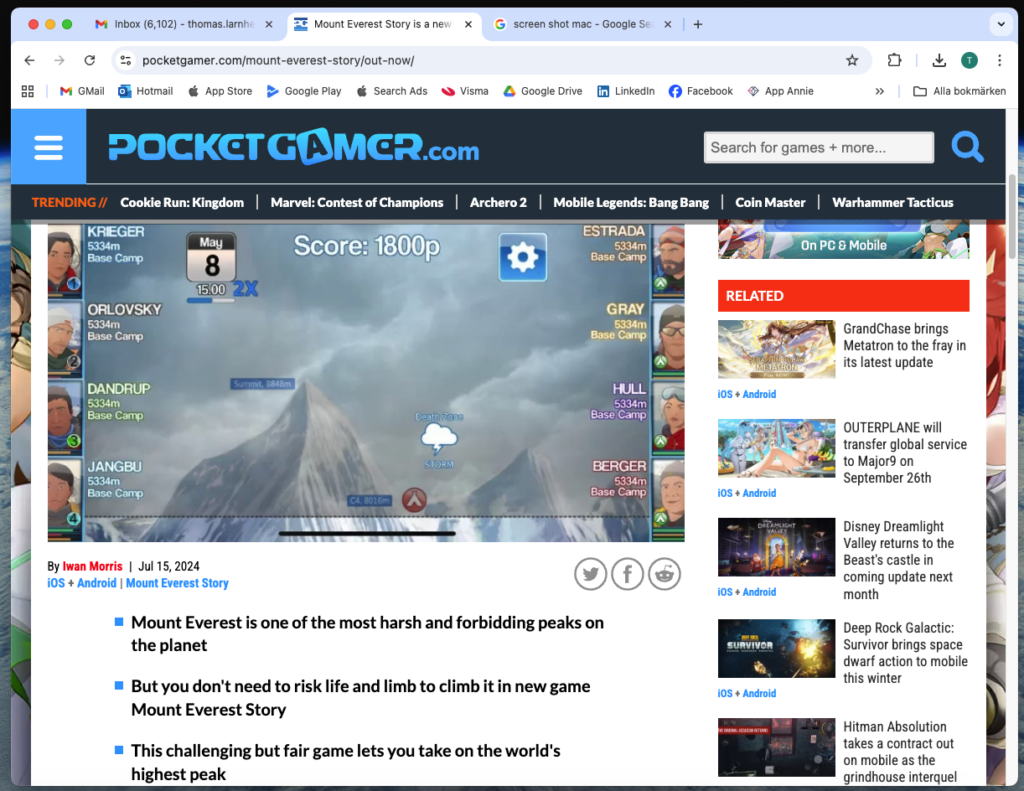Click the browser forward arrow
This screenshot has width=1024, height=791.
tap(59, 61)
